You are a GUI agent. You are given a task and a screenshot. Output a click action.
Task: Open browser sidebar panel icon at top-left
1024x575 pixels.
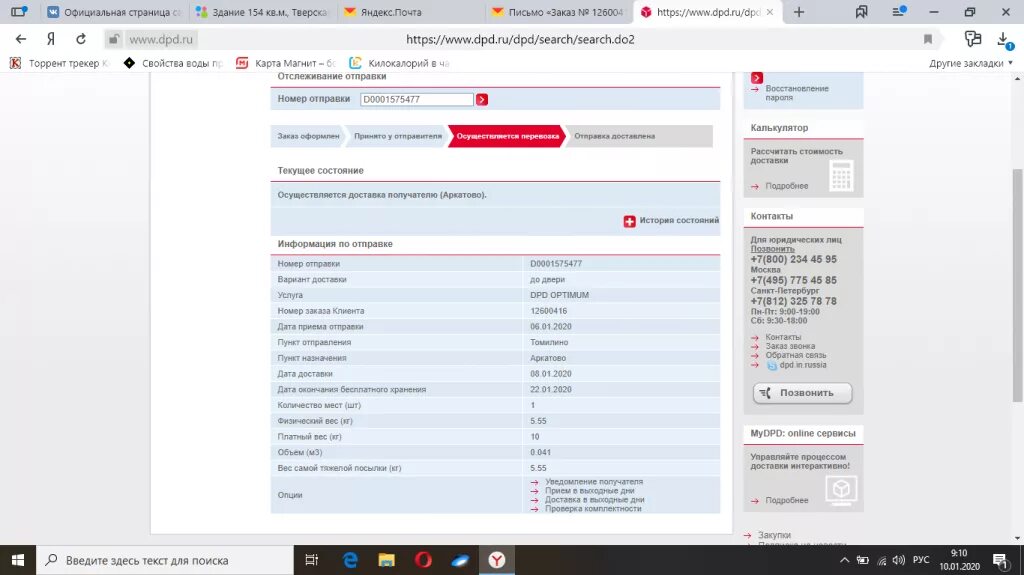point(19,12)
